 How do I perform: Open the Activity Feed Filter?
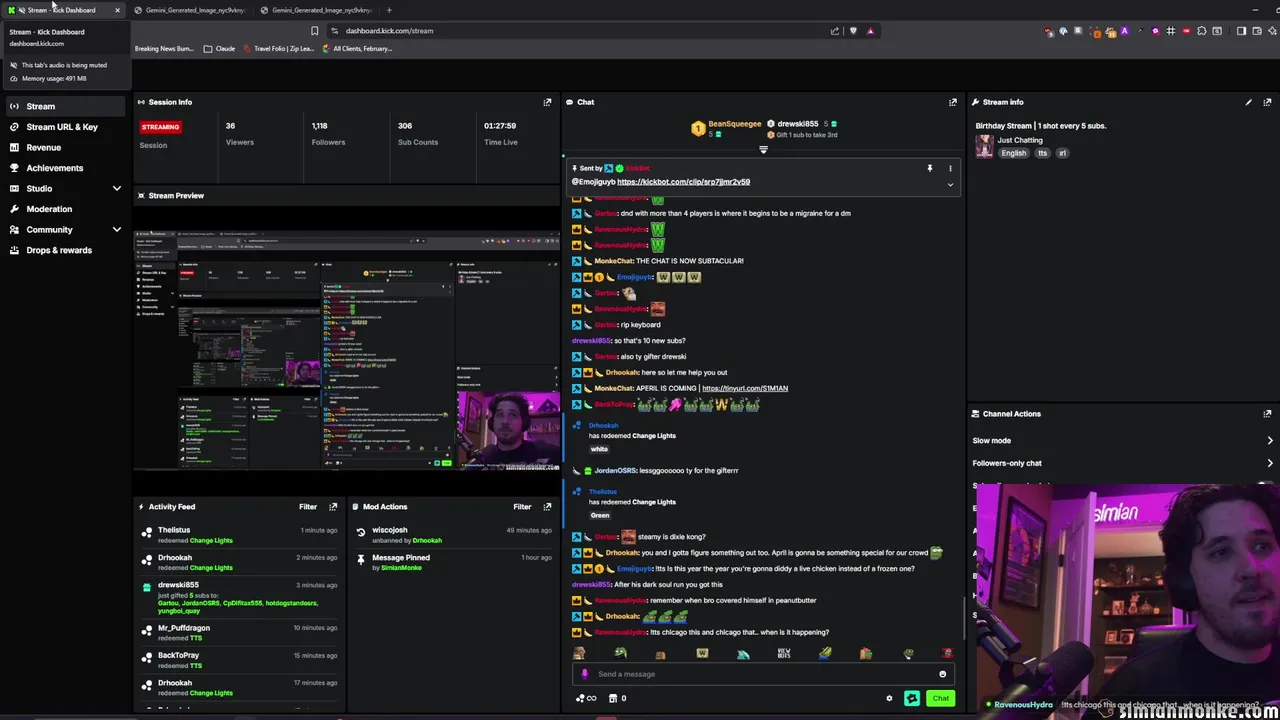click(x=308, y=507)
